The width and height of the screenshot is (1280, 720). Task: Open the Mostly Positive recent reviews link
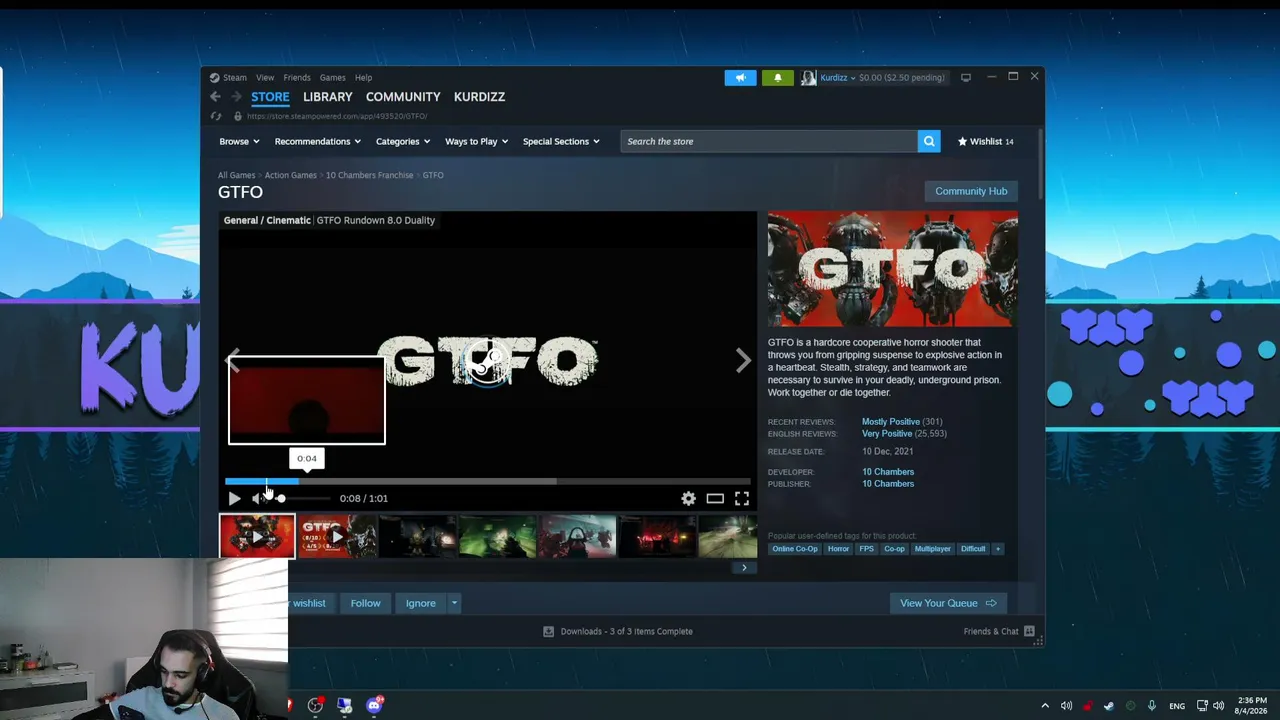[891, 422]
